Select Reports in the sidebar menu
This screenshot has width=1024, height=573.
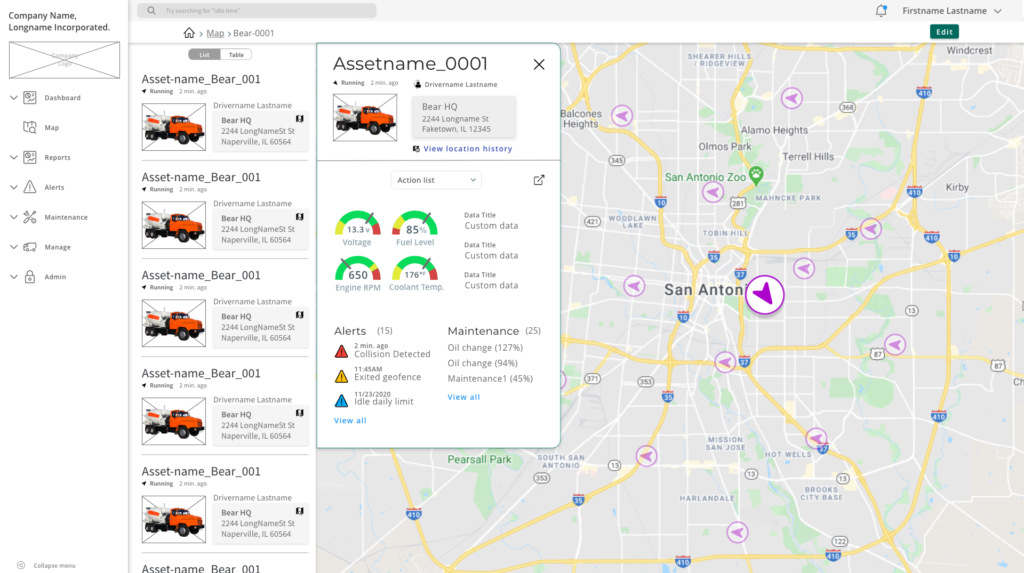click(57, 158)
